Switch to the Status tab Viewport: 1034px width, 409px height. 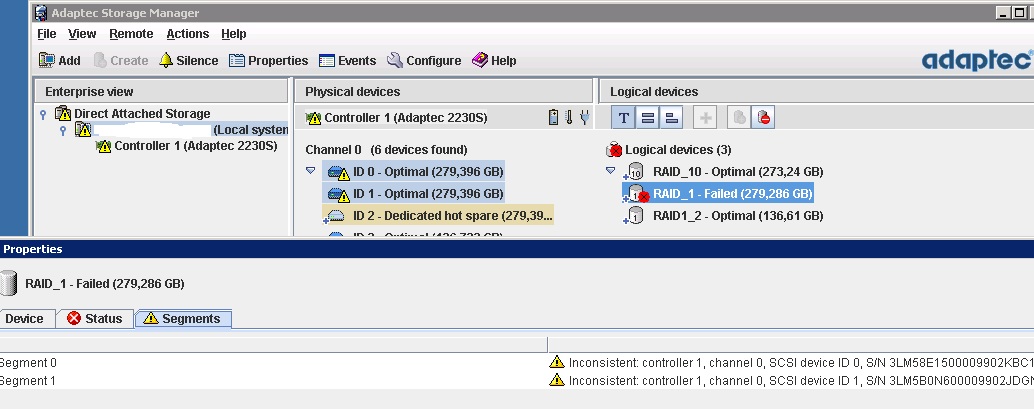click(95, 319)
